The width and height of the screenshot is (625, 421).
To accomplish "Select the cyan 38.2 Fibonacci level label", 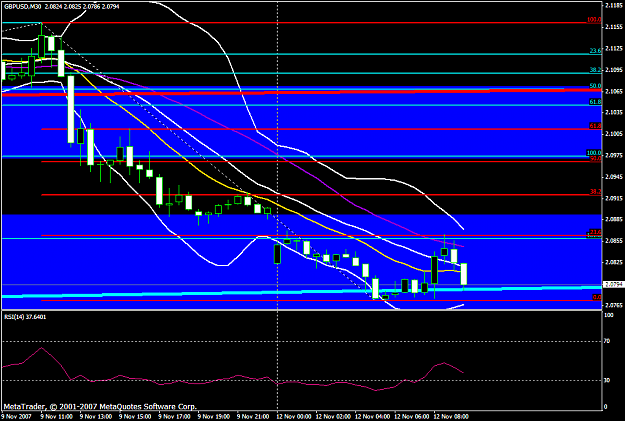I will point(596,70).
